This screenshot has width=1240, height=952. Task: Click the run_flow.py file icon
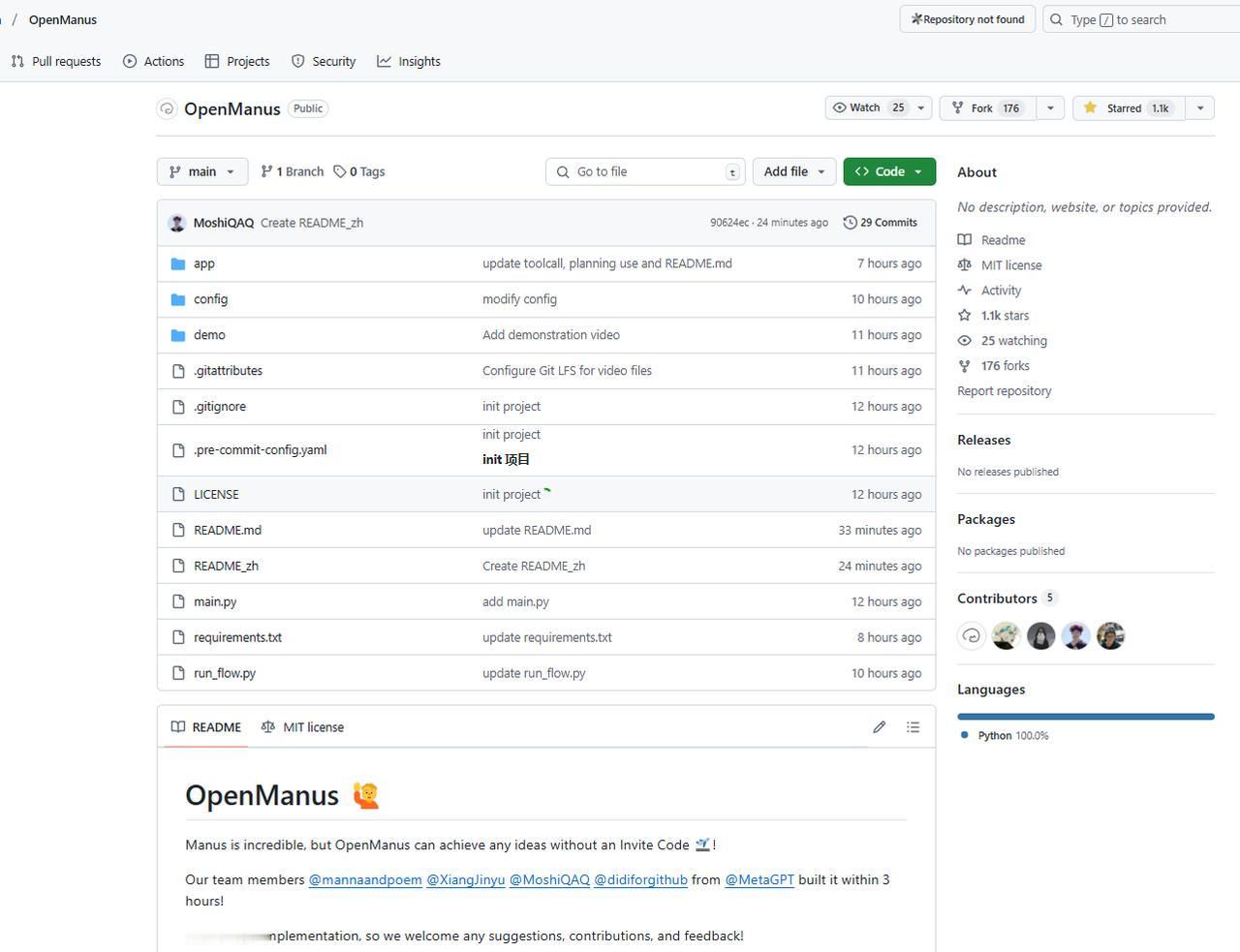(178, 673)
